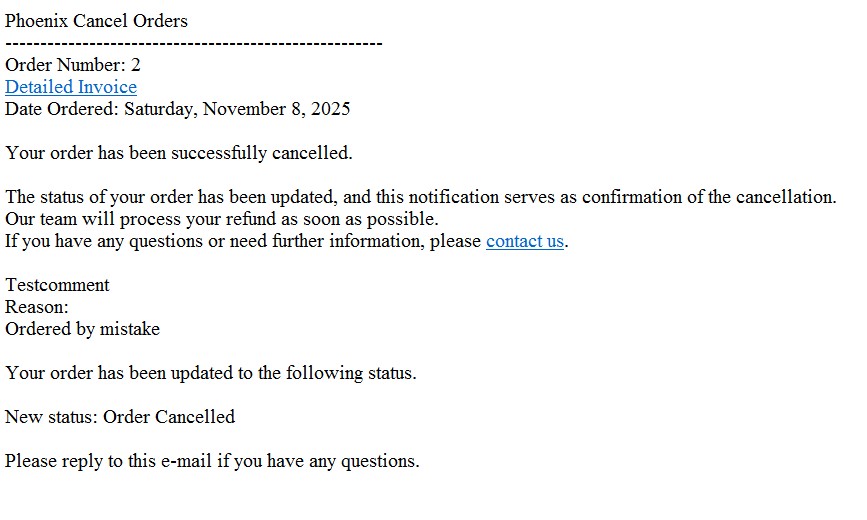Open the Detailed Invoice link
Viewport: 867px width, 520px height.
pos(71,87)
